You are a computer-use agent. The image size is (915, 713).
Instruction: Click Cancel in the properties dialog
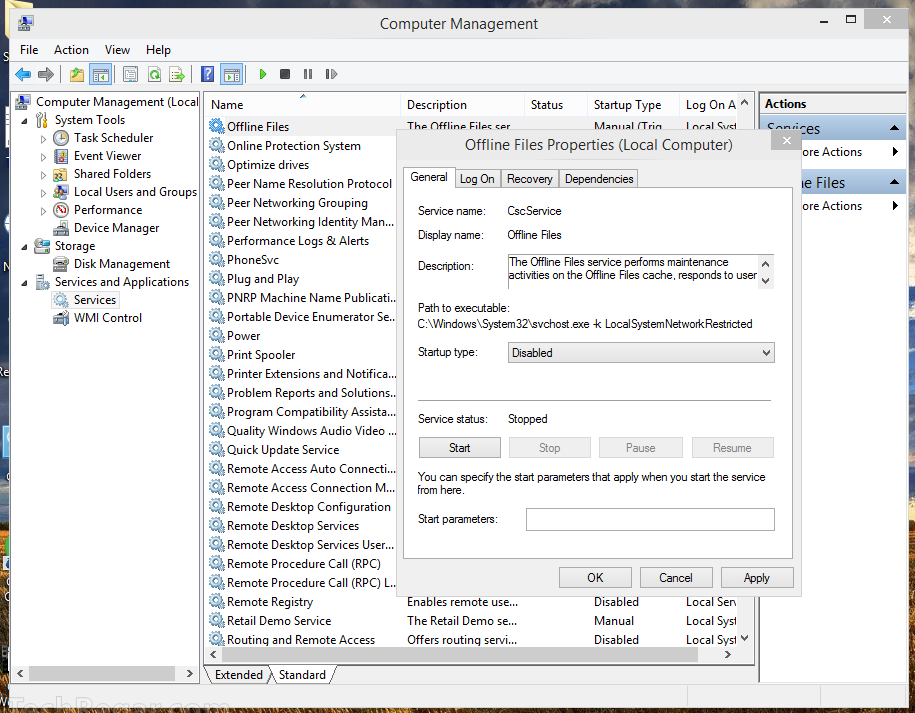click(676, 578)
